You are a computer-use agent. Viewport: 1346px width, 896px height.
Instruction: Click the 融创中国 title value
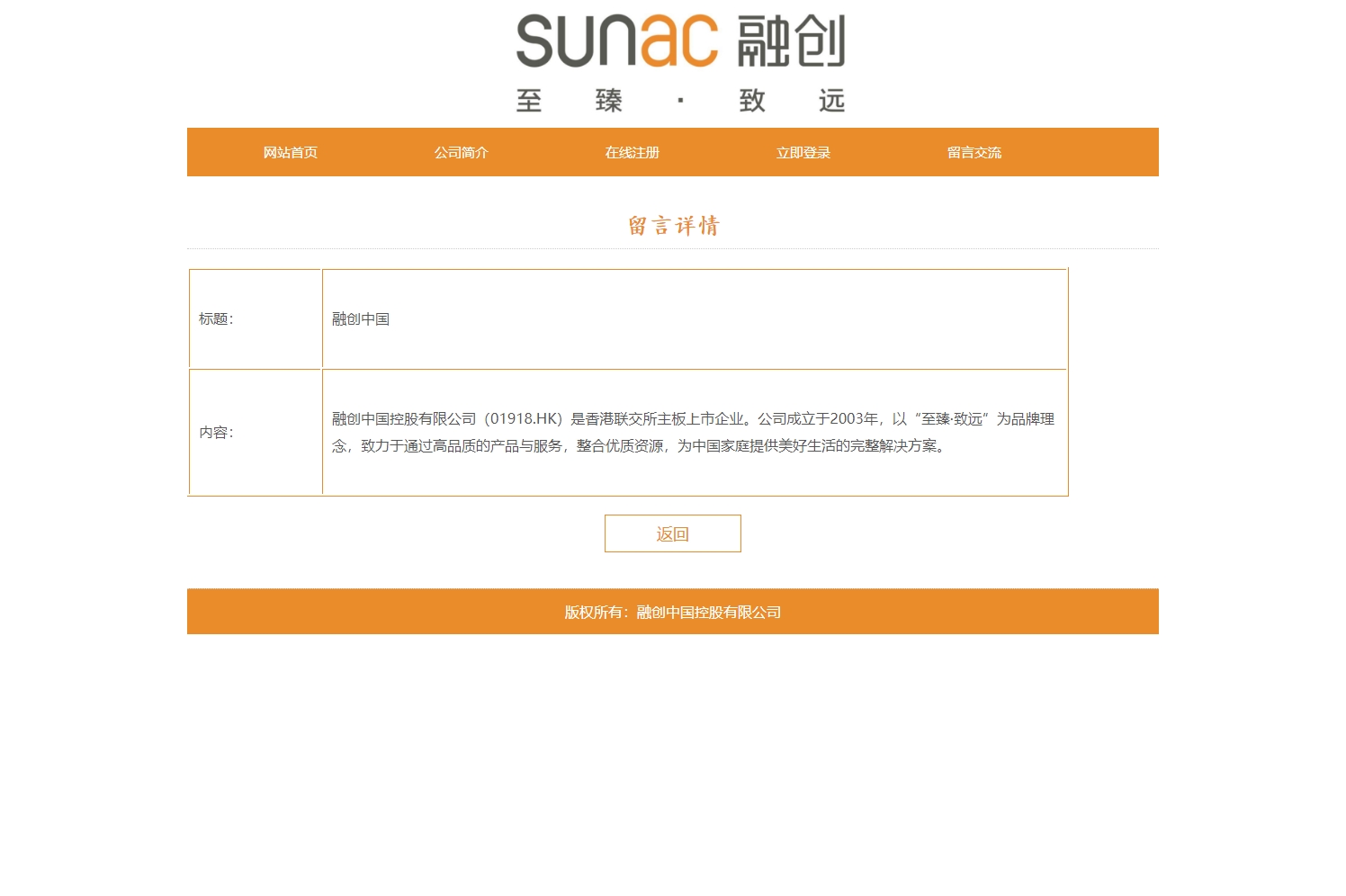tap(361, 319)
